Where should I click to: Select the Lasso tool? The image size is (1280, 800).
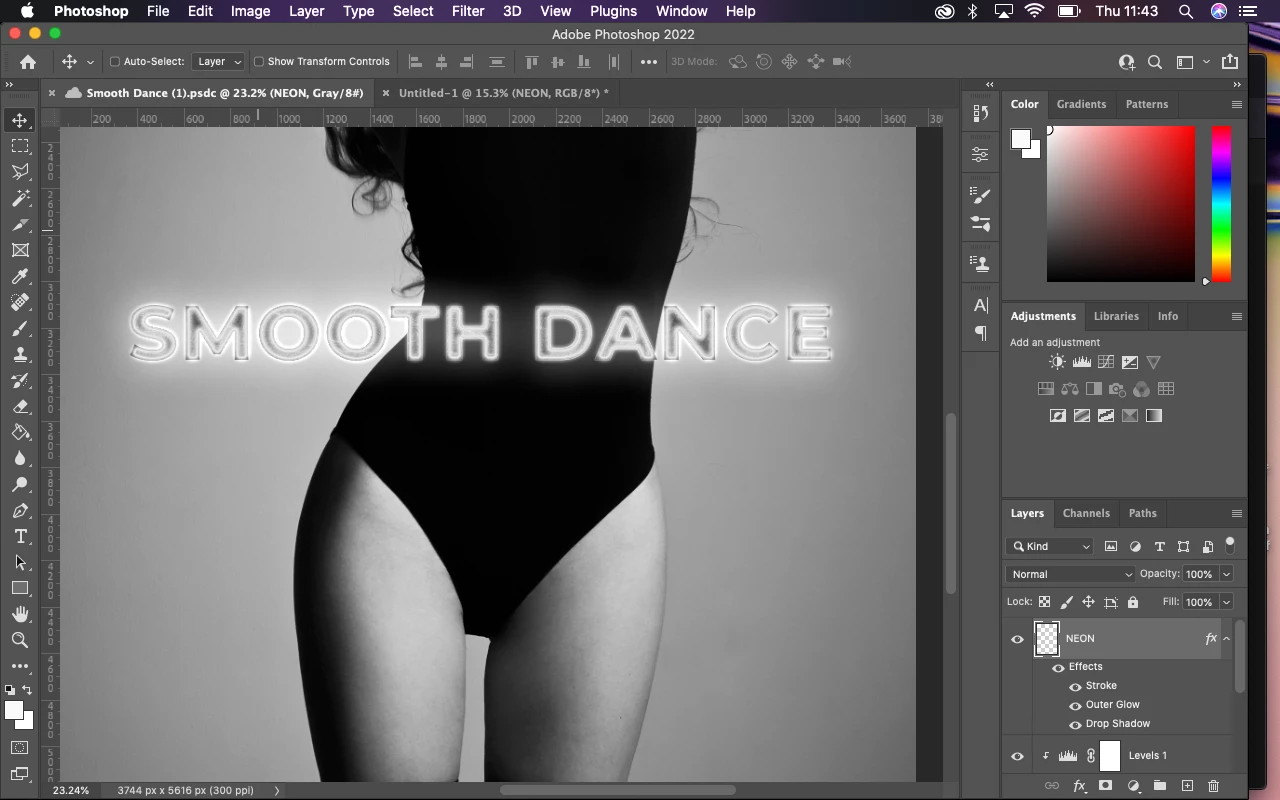click(20, 172)
